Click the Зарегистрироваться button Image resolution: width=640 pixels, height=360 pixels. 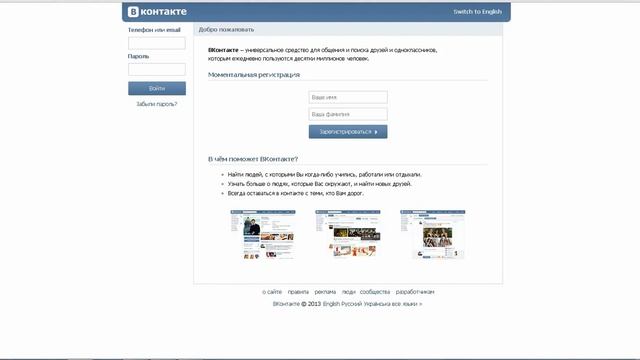pyautogui.click(x=348, y=132)
